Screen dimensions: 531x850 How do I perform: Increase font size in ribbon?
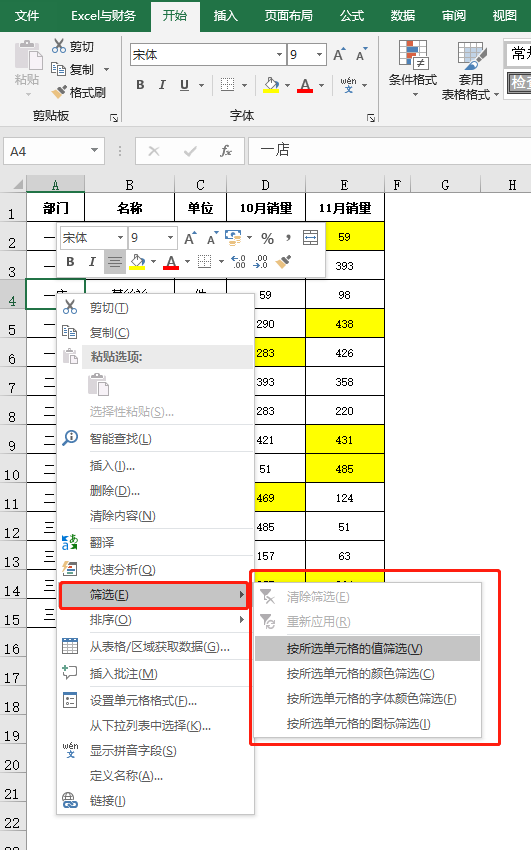(x=339, y=54)
